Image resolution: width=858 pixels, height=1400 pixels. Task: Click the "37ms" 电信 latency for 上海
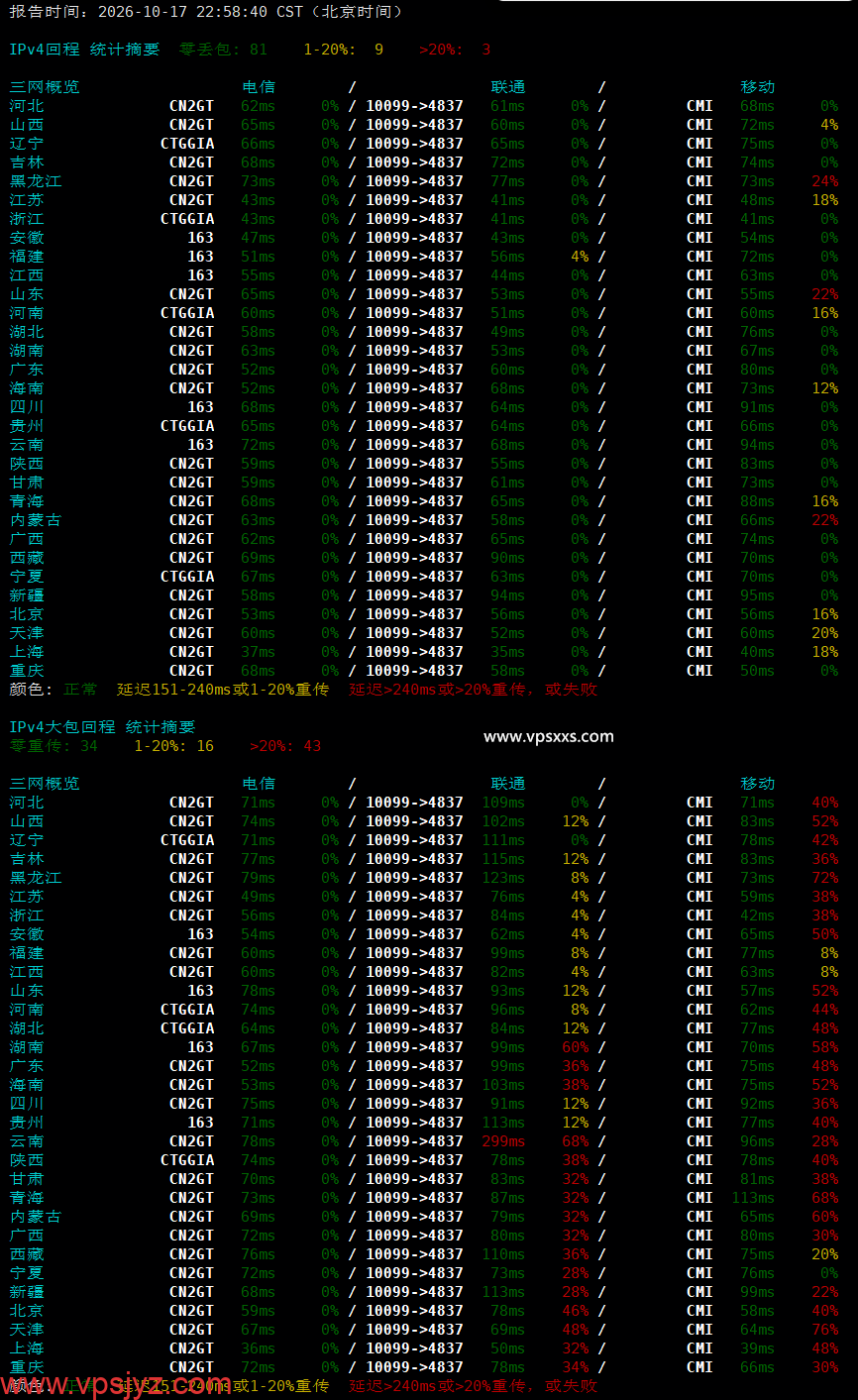[x=258, y=652]
